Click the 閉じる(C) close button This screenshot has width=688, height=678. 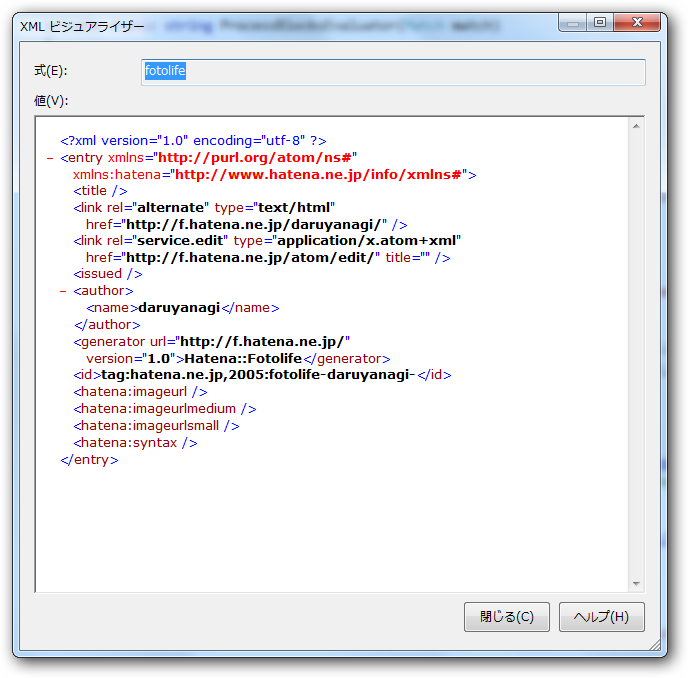[x=507, y=617]
